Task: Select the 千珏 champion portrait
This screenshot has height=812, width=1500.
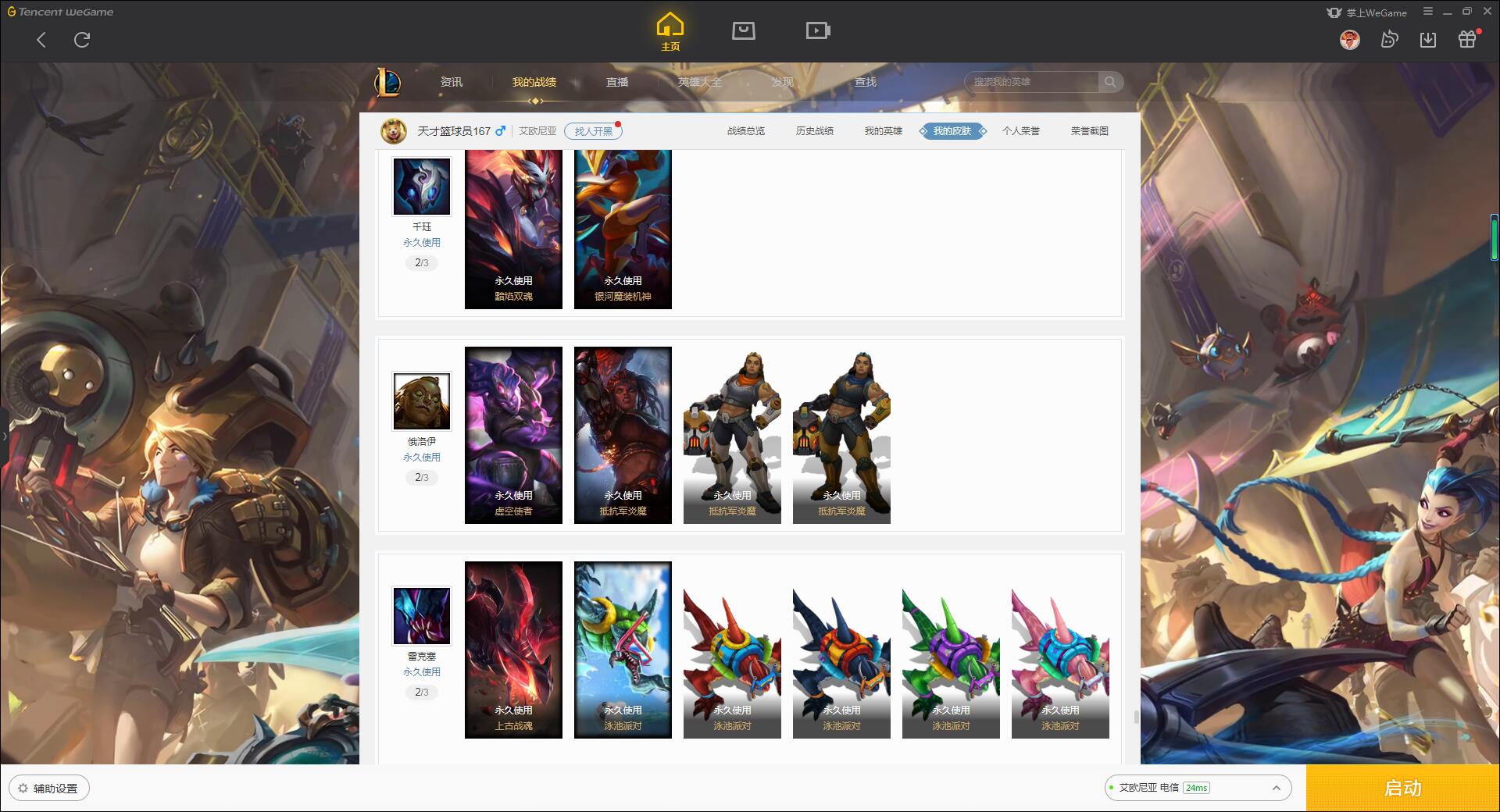Action: (x=422, y=187)
